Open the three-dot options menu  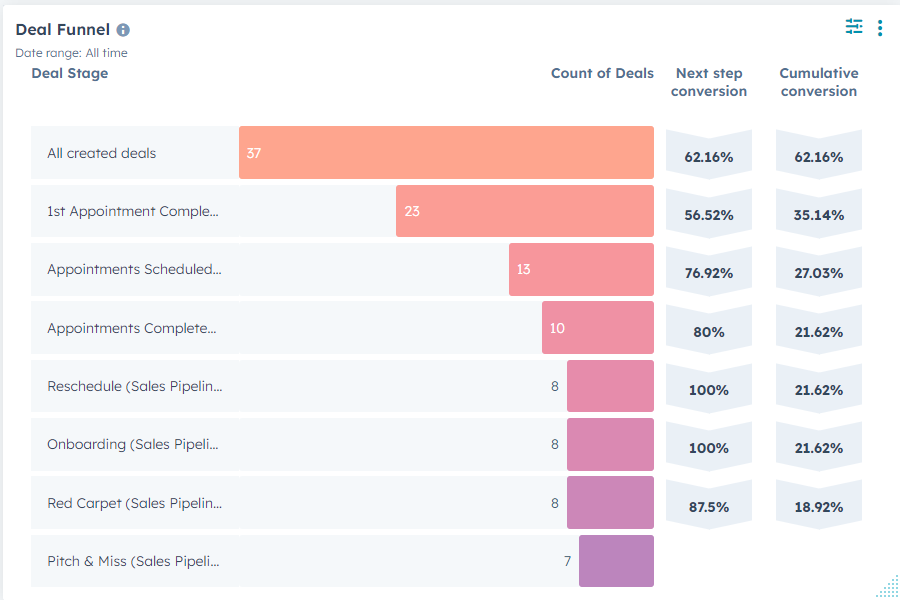coord(880,27)
